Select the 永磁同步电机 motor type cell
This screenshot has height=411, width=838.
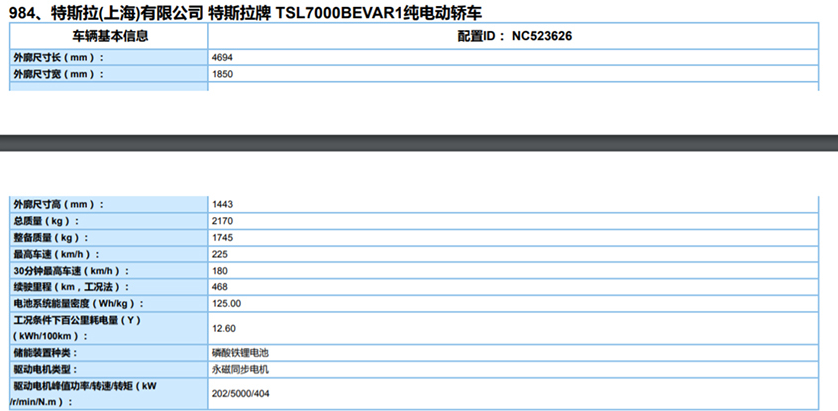241,369
